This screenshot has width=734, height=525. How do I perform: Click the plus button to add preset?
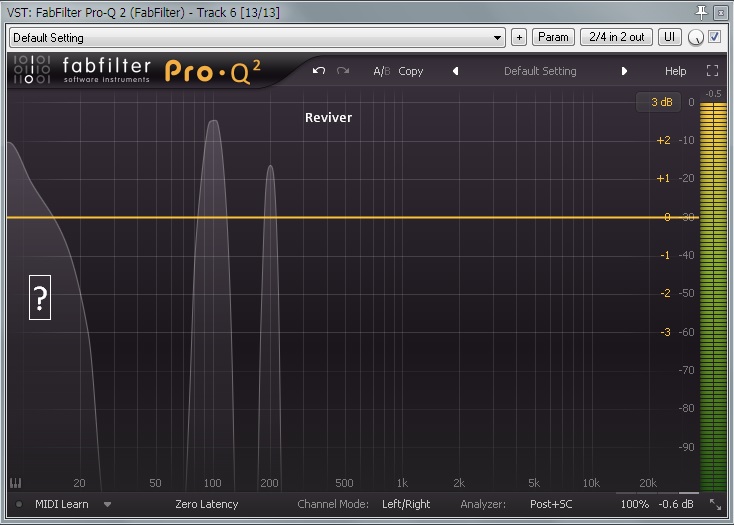[x=519, y=37]
